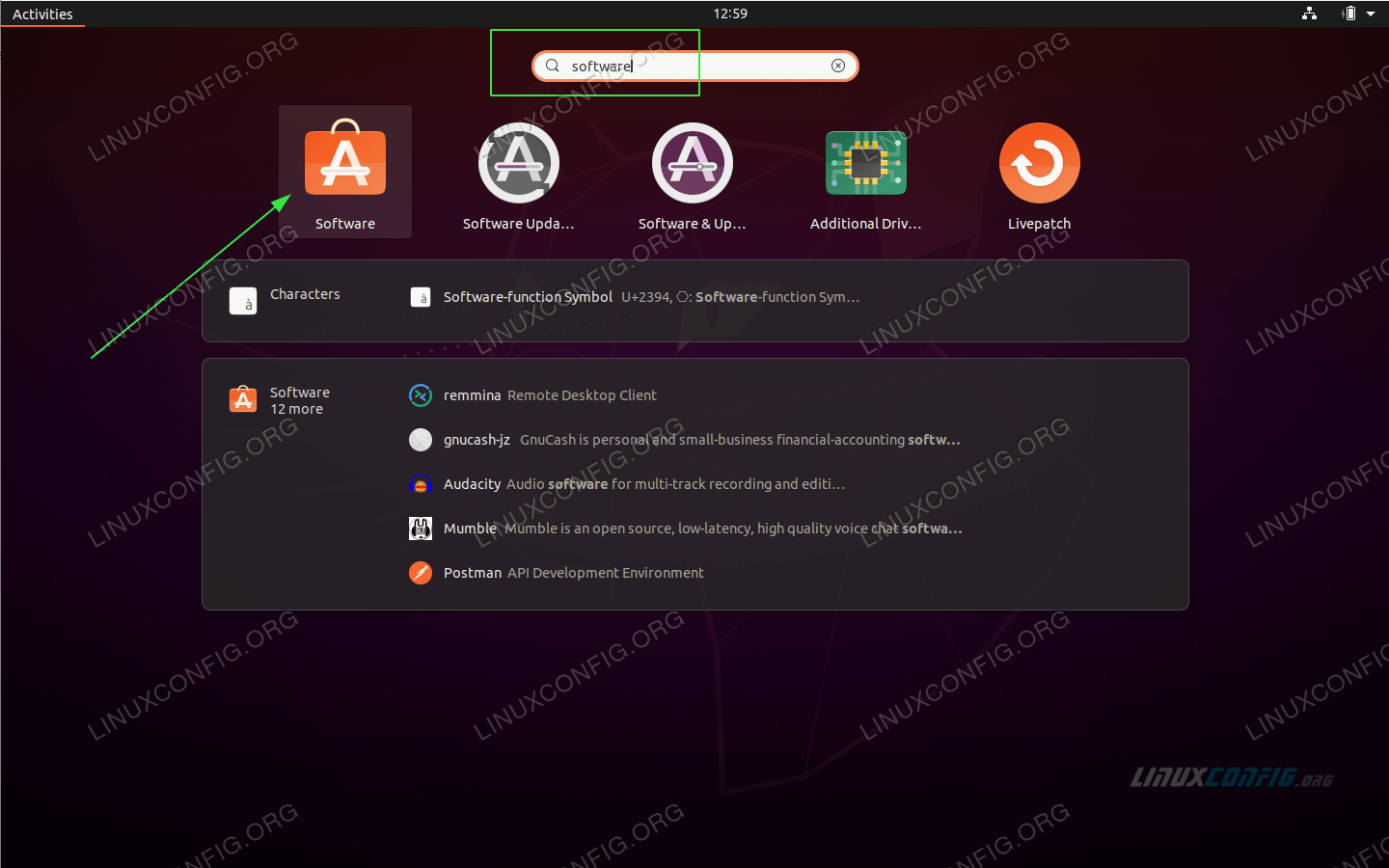Click the Software provider icon with 12 more
This screenshot has height=868, width=1389.
(243, 399)
